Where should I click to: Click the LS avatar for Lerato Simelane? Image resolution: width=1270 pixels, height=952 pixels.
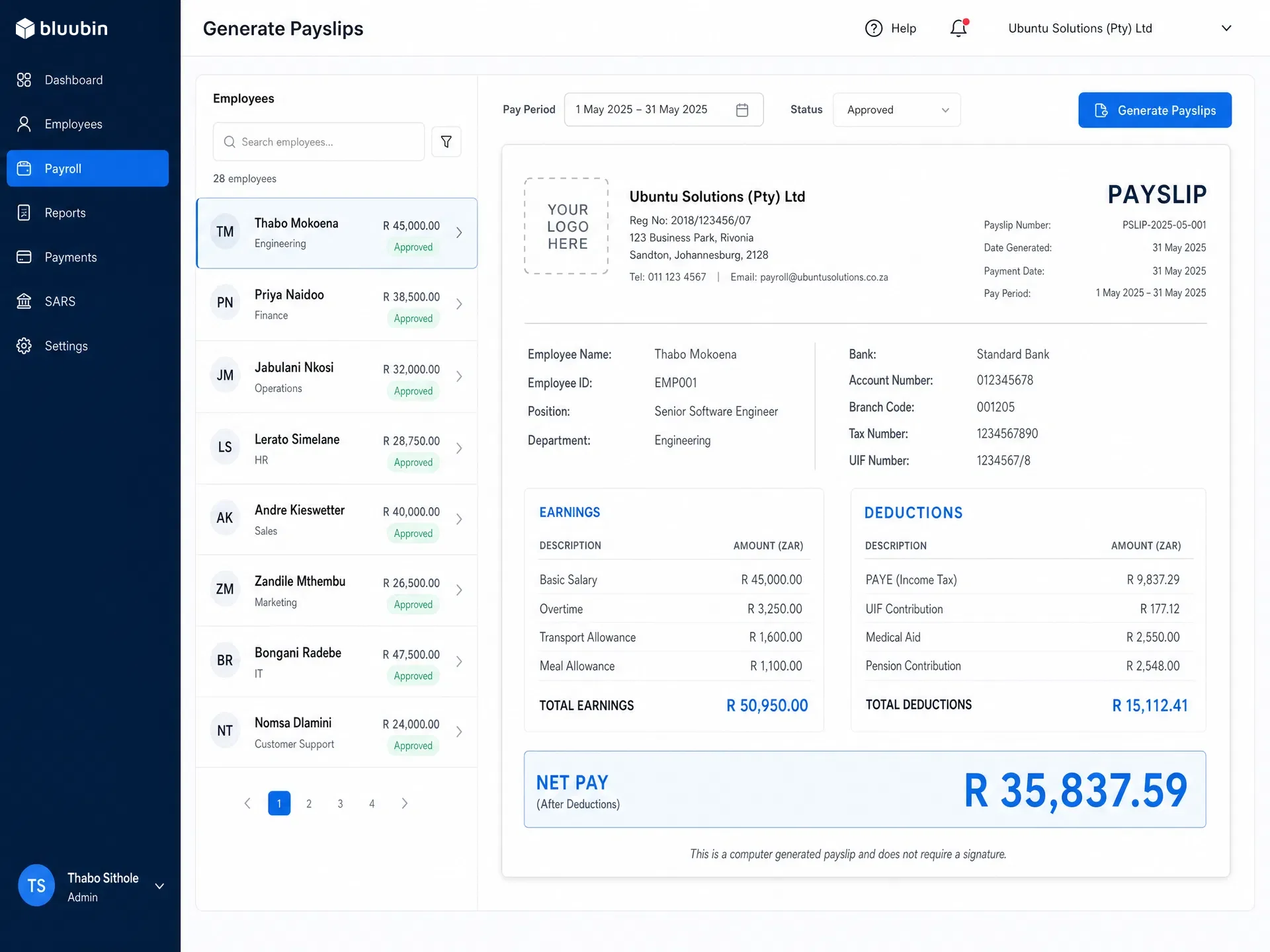[x=225, y=448]
